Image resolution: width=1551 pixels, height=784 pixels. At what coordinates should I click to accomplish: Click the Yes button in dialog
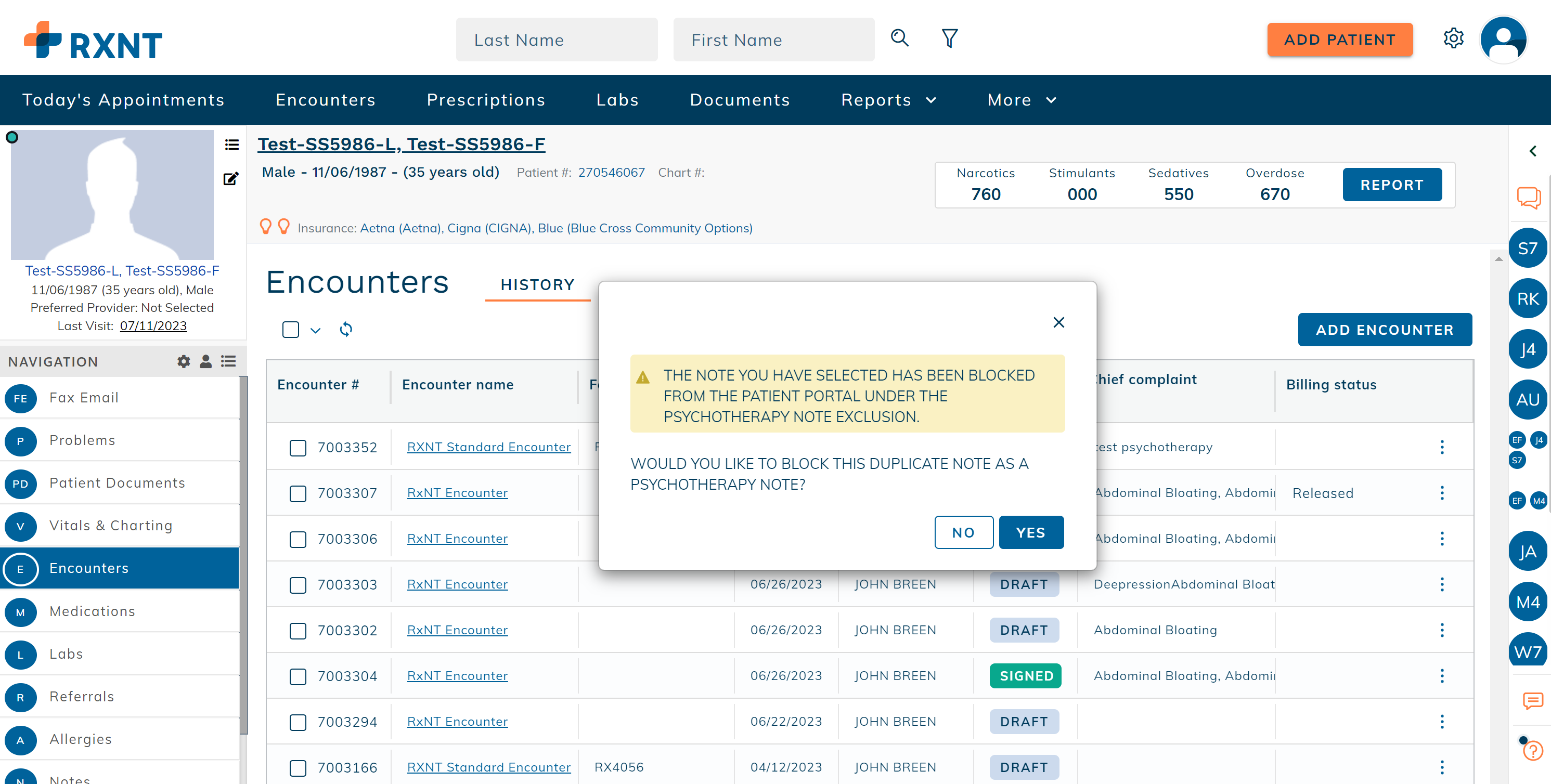pos(1031,532)
